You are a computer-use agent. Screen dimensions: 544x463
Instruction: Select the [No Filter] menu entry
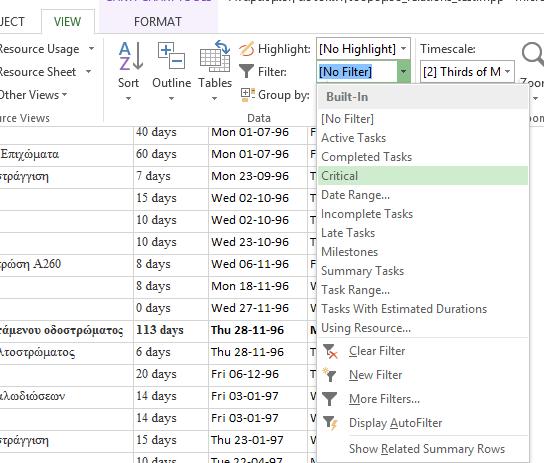[x=423, y=119]
